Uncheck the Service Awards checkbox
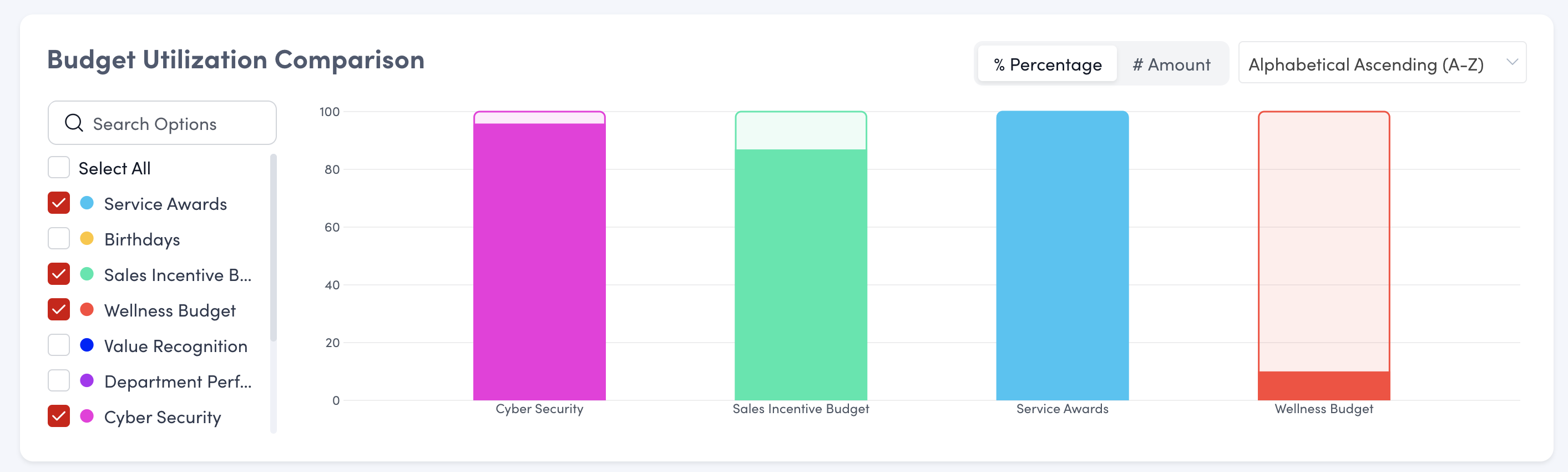 59,203
